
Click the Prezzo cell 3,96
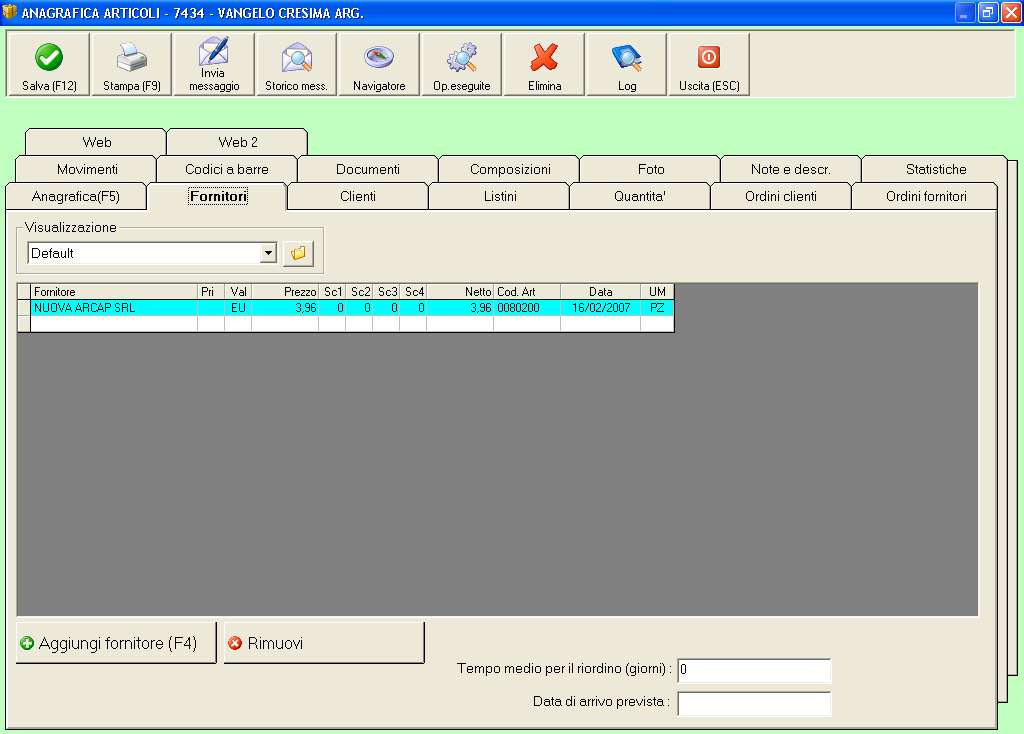pos(285,308)
